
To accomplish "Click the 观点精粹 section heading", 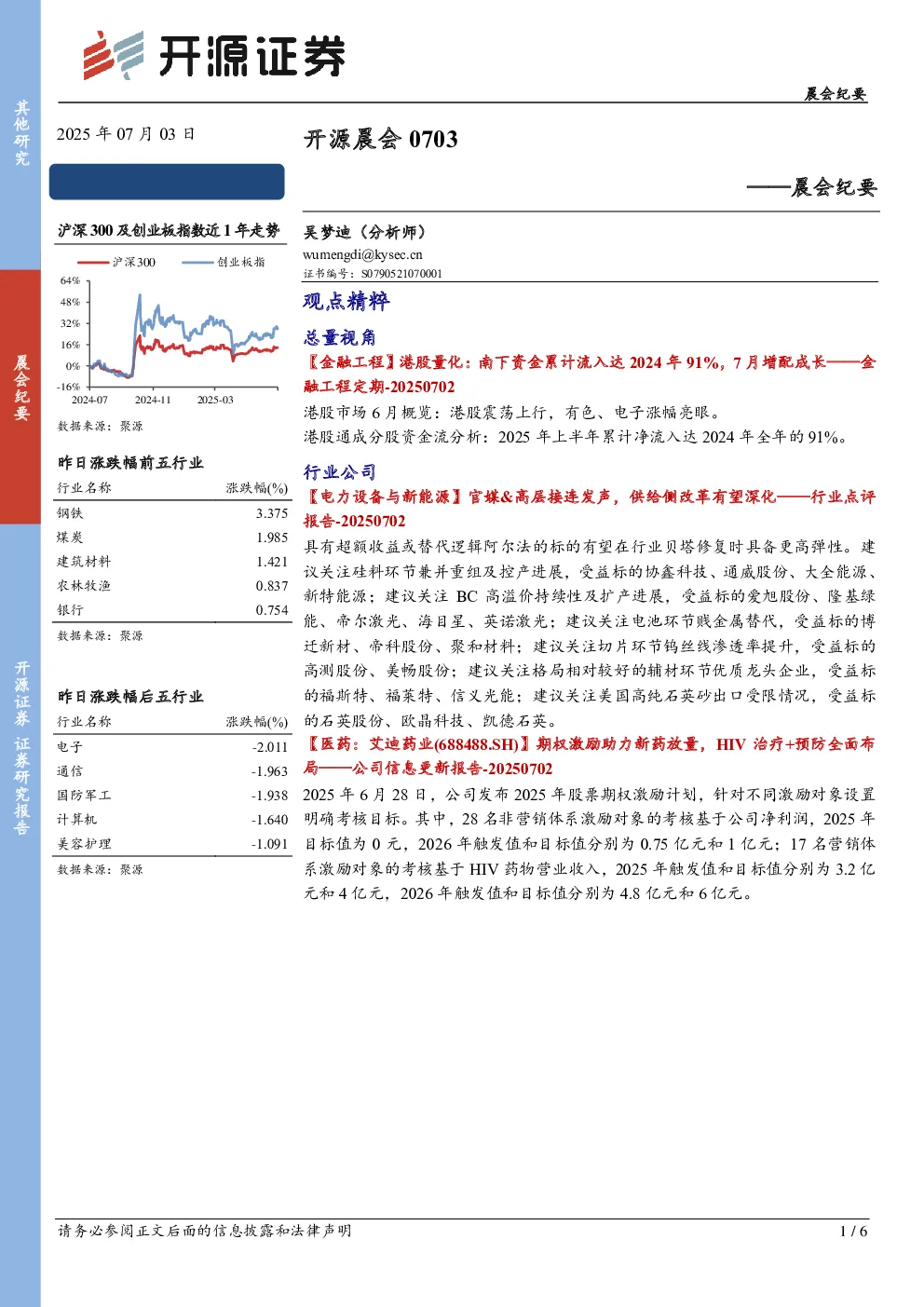I will point(346,301).
